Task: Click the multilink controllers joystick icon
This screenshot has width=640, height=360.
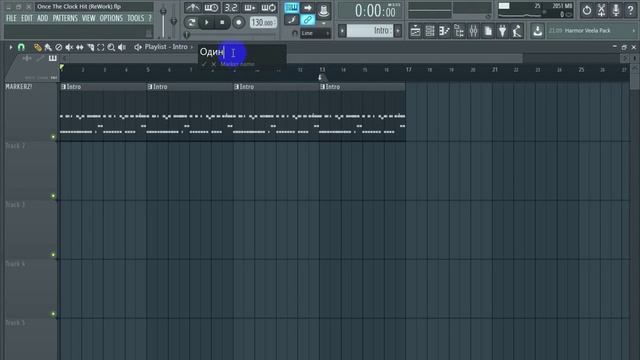Action: (324, 11)
